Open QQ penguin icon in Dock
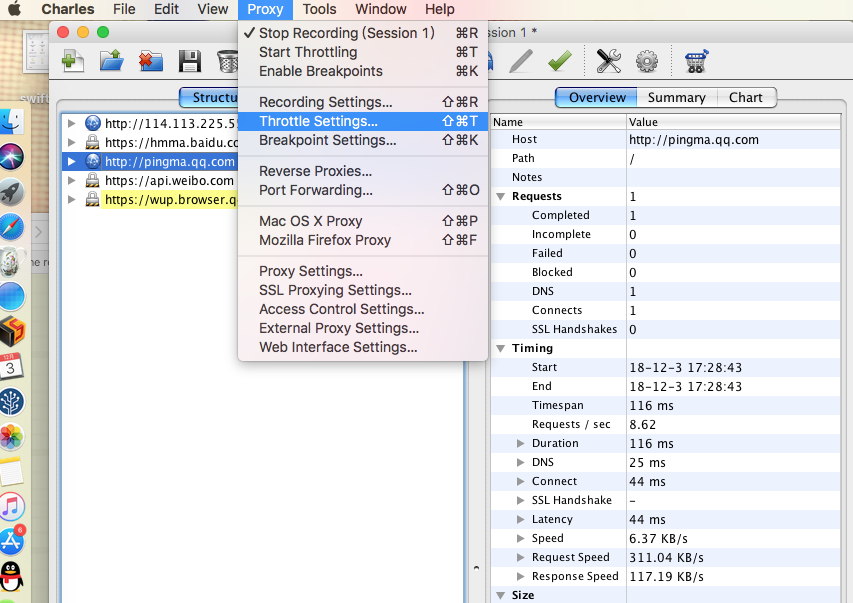853x603 pixels. pos(11,576)
